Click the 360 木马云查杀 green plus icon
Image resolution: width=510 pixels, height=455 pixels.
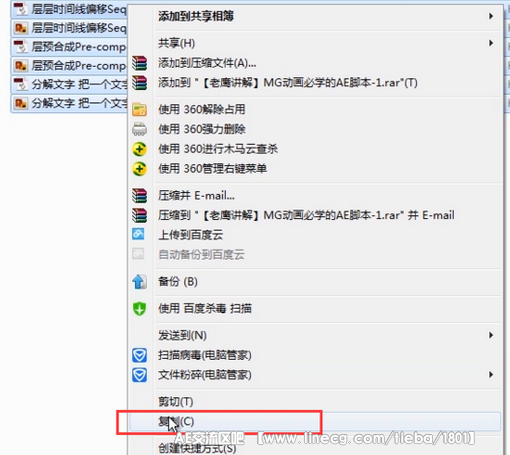139,149
